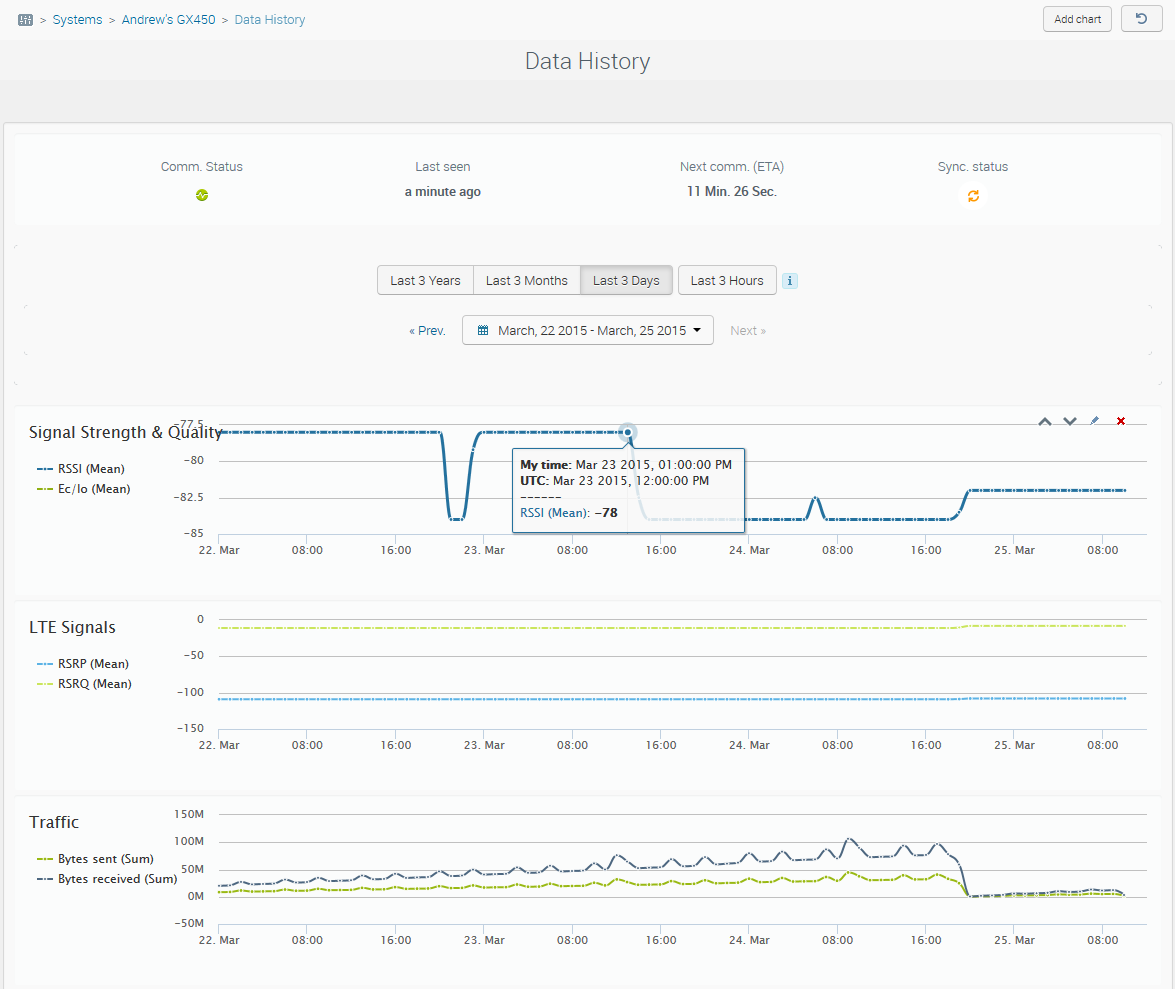
Task: Click the reset/undo button at top right
Action: (x=1141, y=18)
